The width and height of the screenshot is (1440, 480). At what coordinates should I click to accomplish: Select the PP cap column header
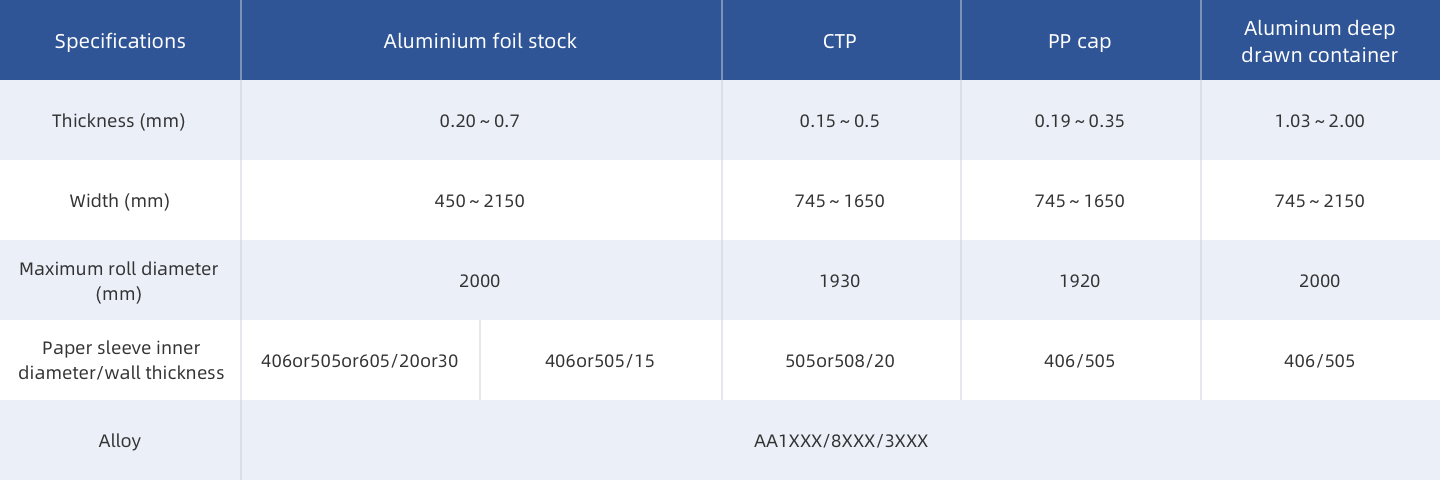tap(1080, 41)
